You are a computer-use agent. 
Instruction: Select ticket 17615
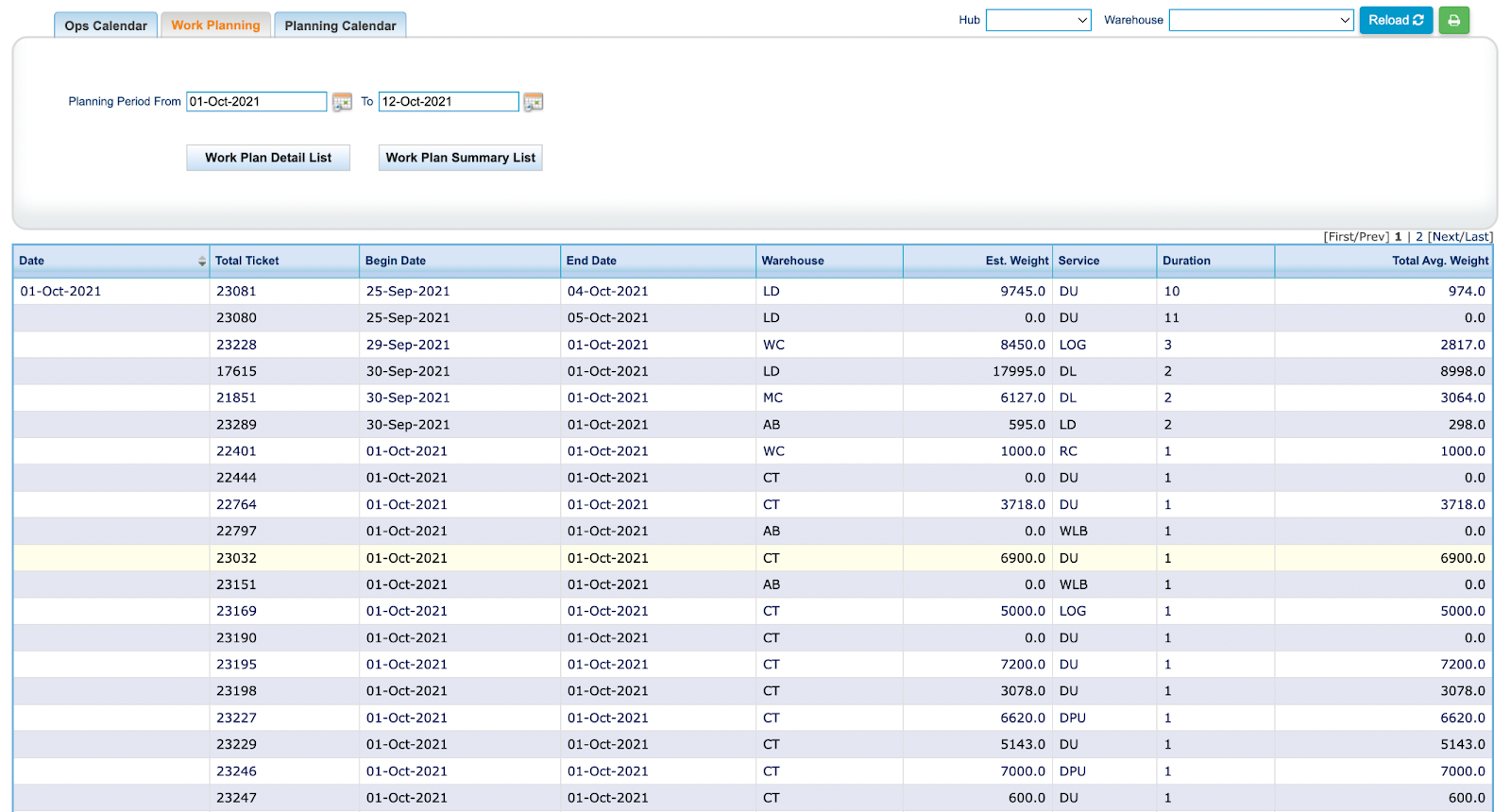point(236,372)
